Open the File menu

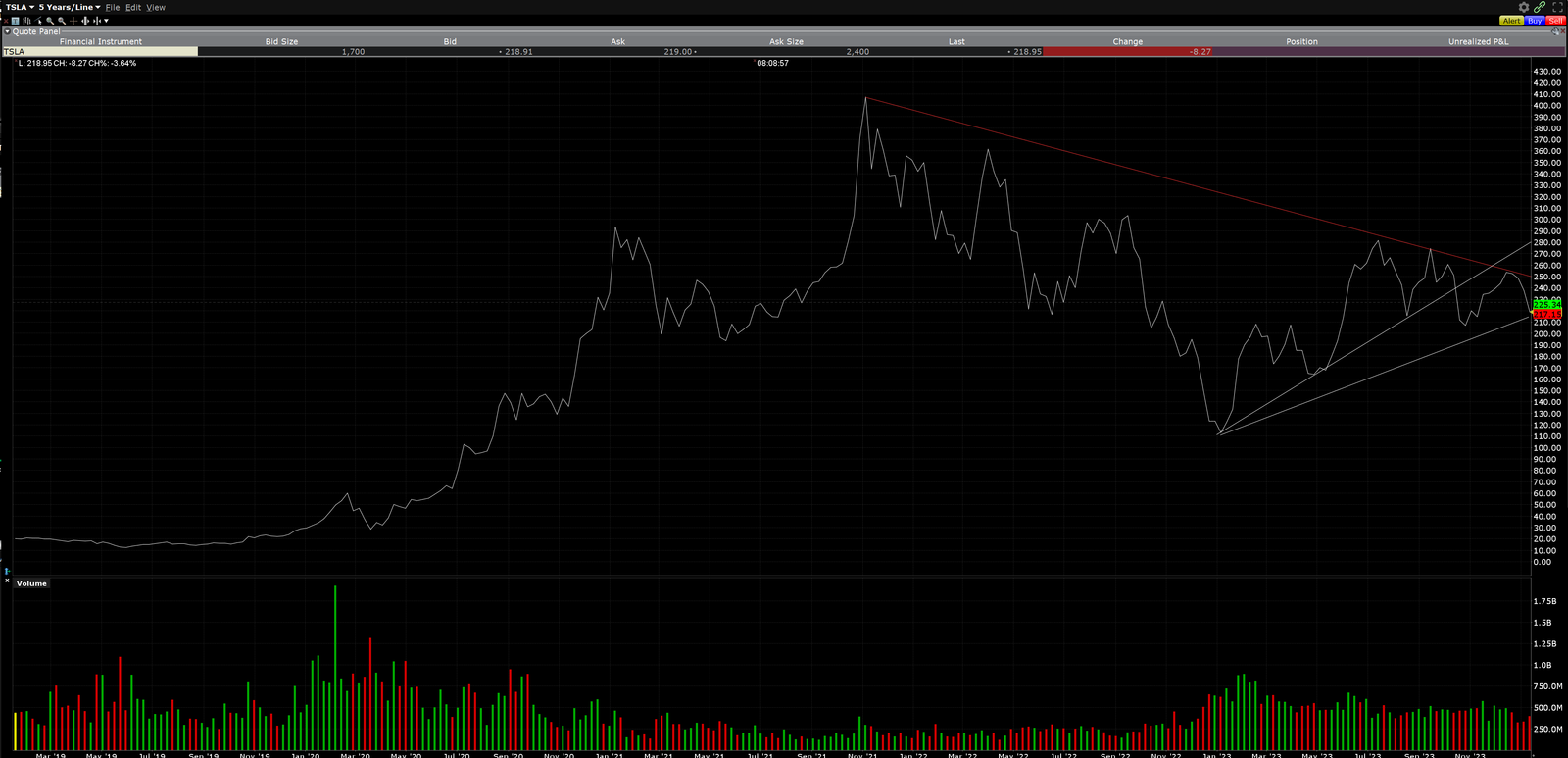pyautogui.click(x=113, y=7)
